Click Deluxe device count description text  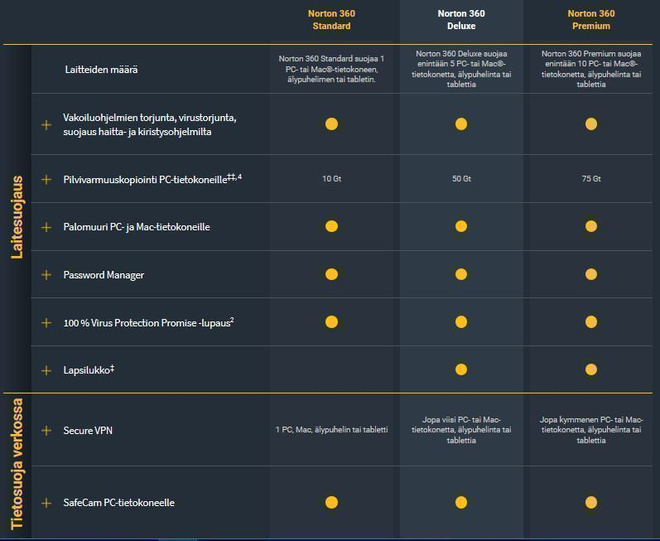[x=461, y=69]
